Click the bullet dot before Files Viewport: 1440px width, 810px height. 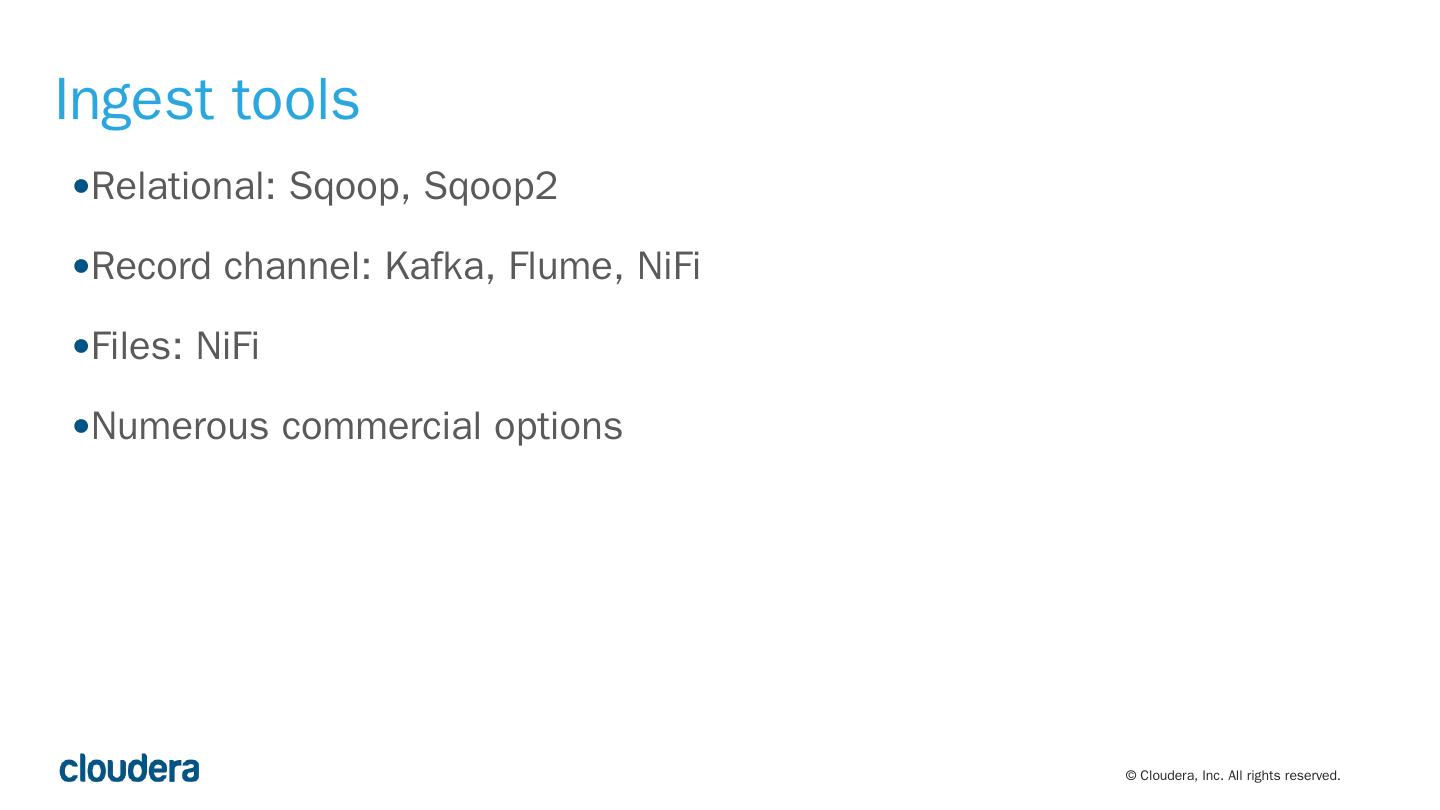click(82, 346)
